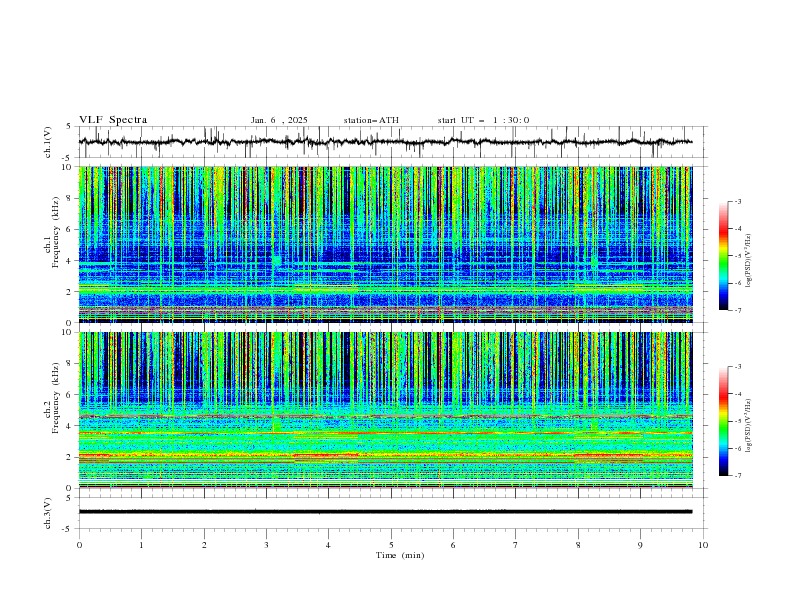Image resolution: width=792 pixels, height=612 pixels.
Task: Click the ch.1 frequency tick label "6"
Action: pos(71,229)
